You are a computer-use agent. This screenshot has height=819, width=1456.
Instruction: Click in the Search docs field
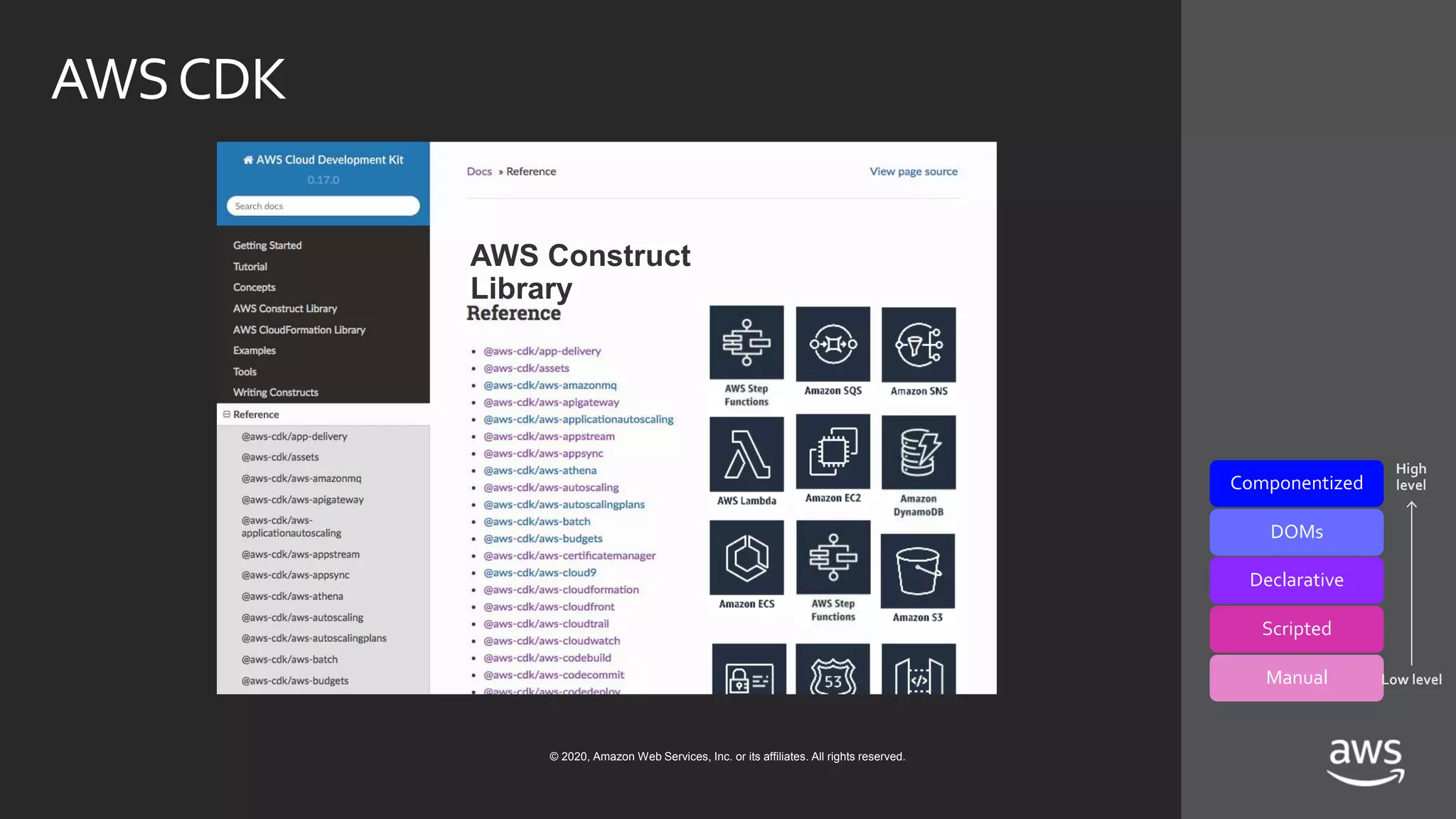[323, 206]
